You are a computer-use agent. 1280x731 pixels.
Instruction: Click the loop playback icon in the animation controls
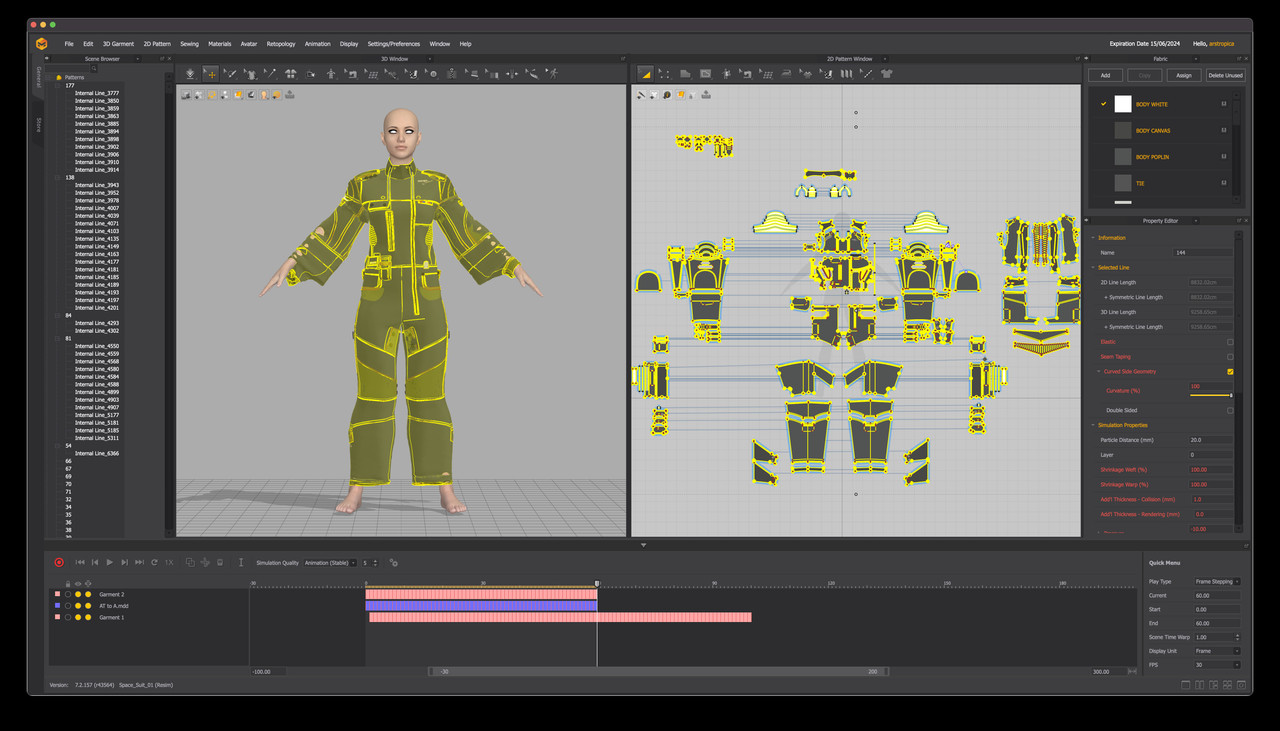coord(154,563)
